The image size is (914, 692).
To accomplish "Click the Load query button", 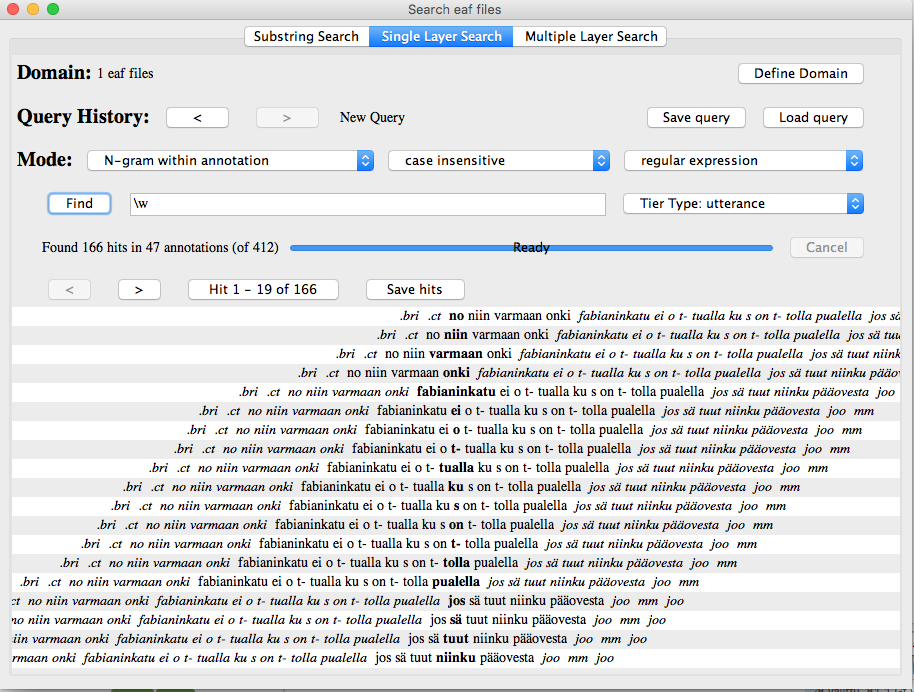I will [813, 117].
